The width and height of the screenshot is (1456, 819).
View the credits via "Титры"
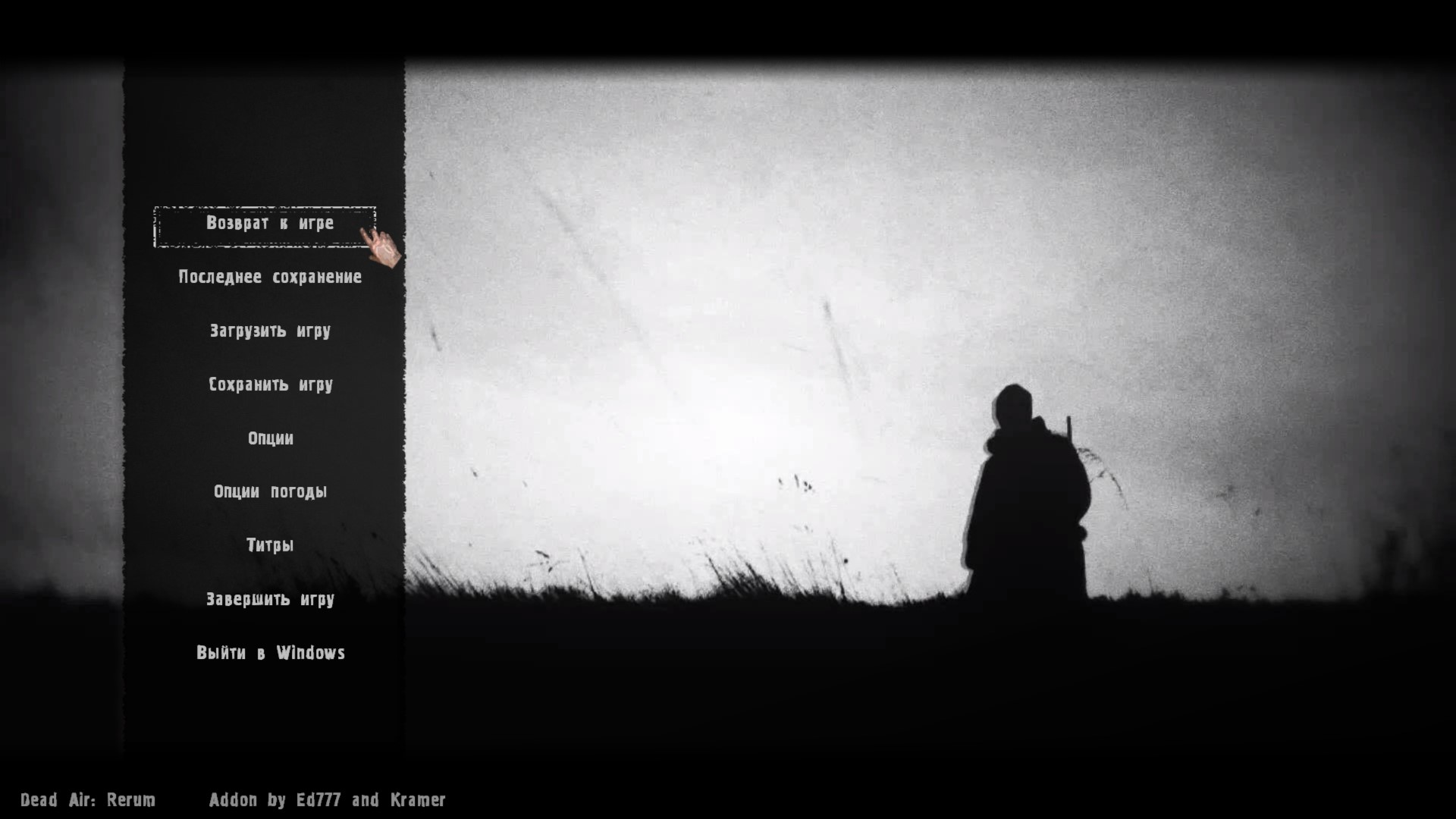270,545
